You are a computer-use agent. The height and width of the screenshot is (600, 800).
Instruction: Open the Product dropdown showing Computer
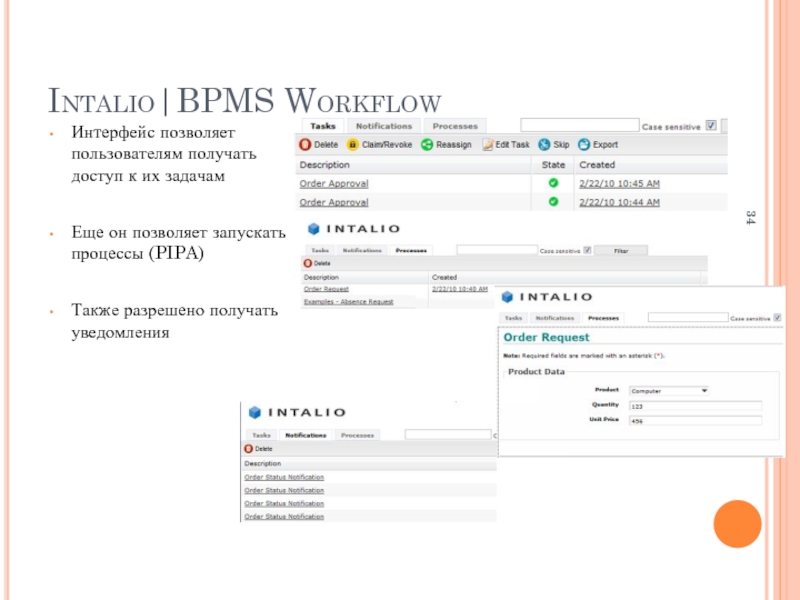669,391
